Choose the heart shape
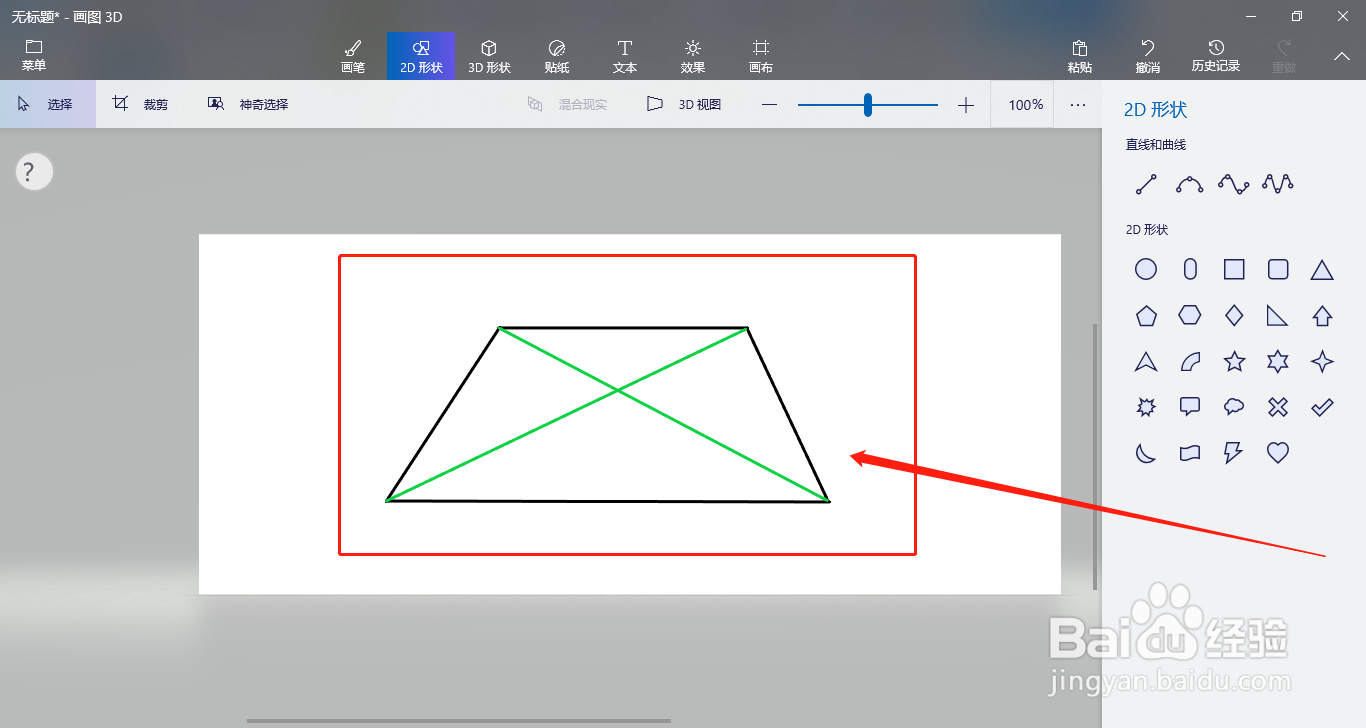The height and width of the screenshot is (728, 1366). 1278,453
